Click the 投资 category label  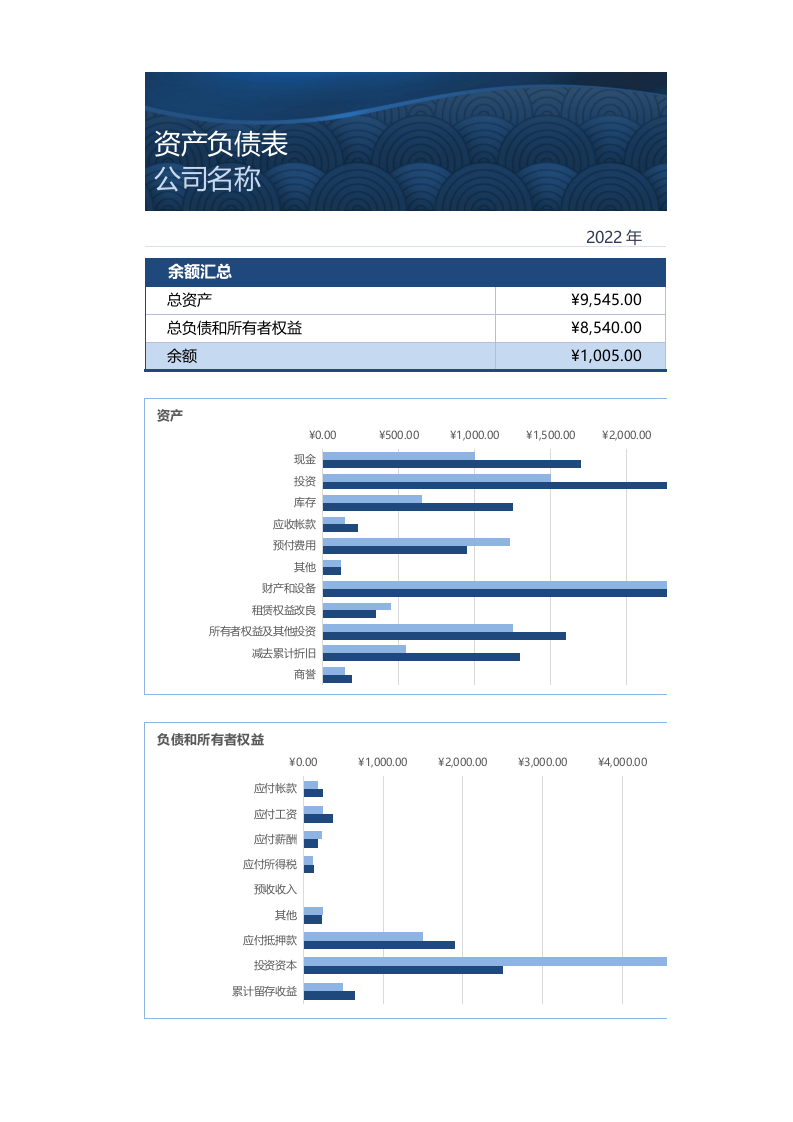[304, 481]
